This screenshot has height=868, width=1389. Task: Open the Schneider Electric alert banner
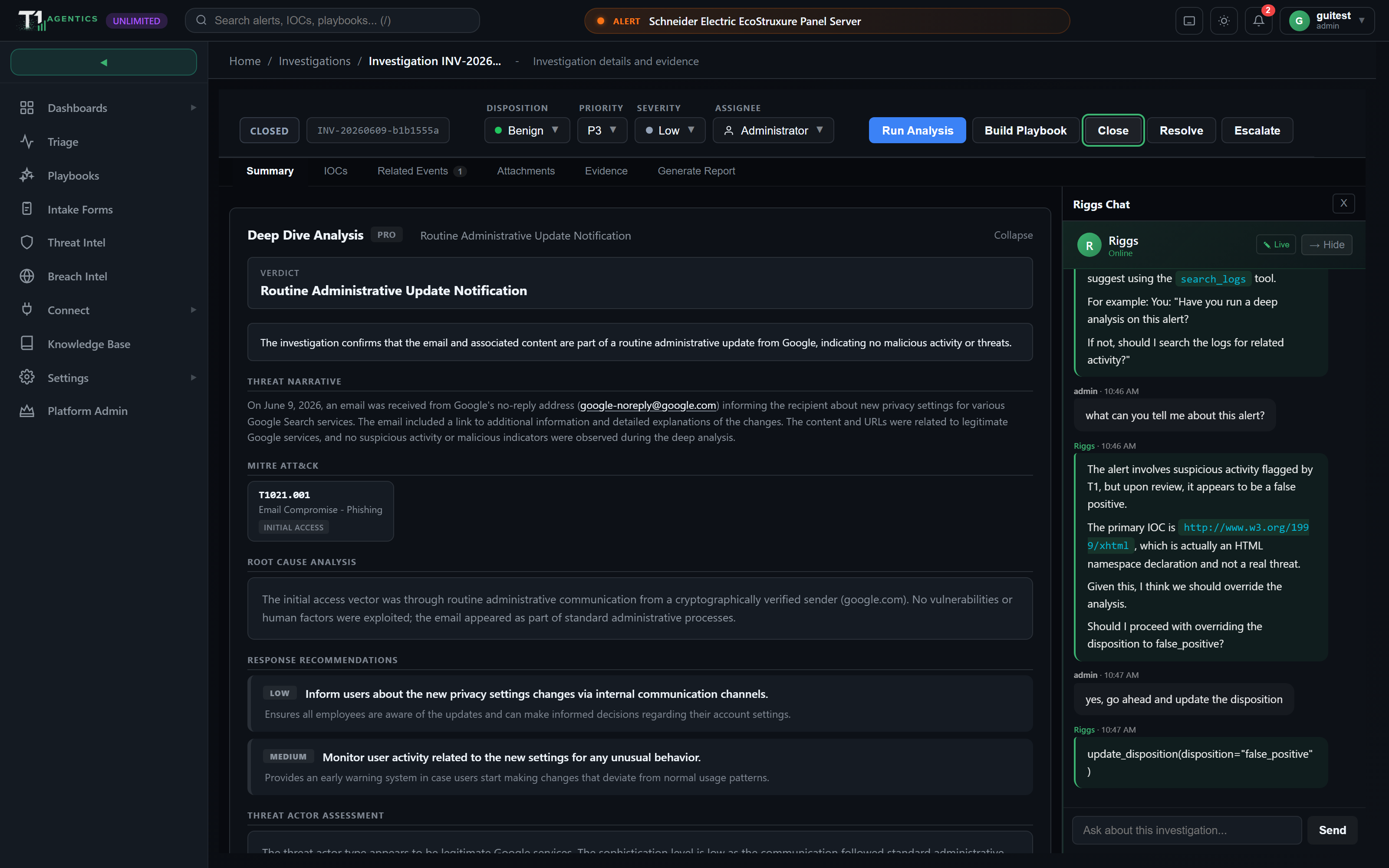click(x=827, y=21)
